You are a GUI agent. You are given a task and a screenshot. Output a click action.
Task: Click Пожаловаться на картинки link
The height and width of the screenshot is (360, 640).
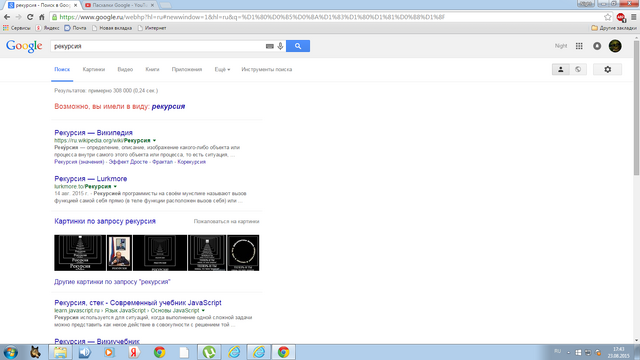tap(227, 221)
